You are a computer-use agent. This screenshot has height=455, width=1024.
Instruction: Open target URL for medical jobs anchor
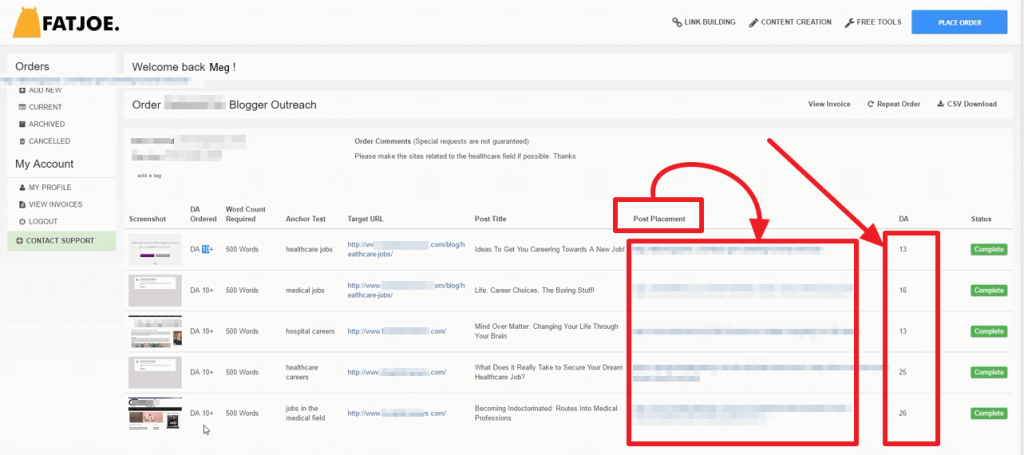click(406, 290)
